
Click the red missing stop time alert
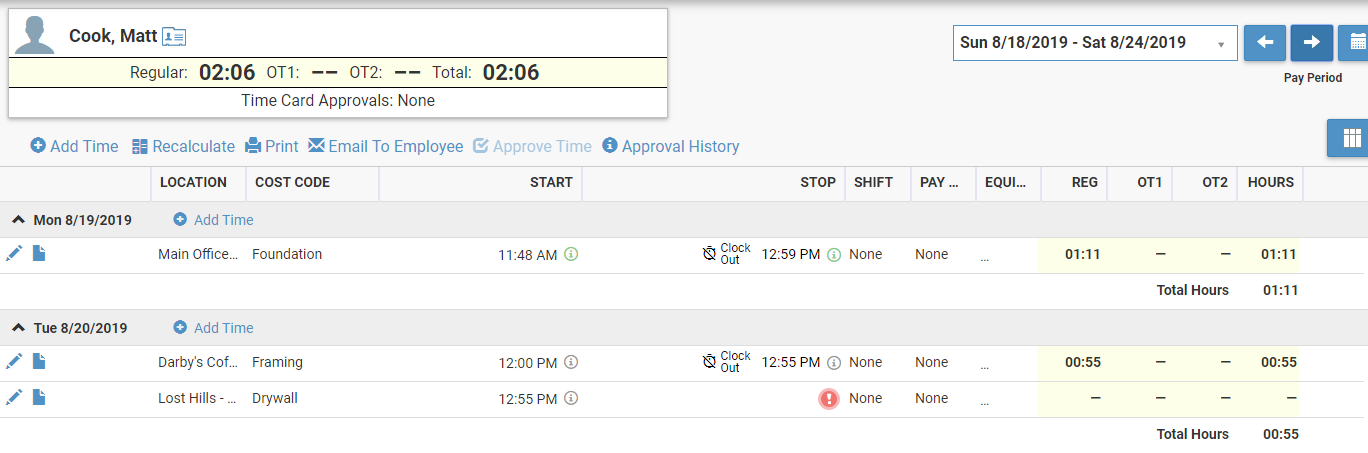tap(829, 398)
